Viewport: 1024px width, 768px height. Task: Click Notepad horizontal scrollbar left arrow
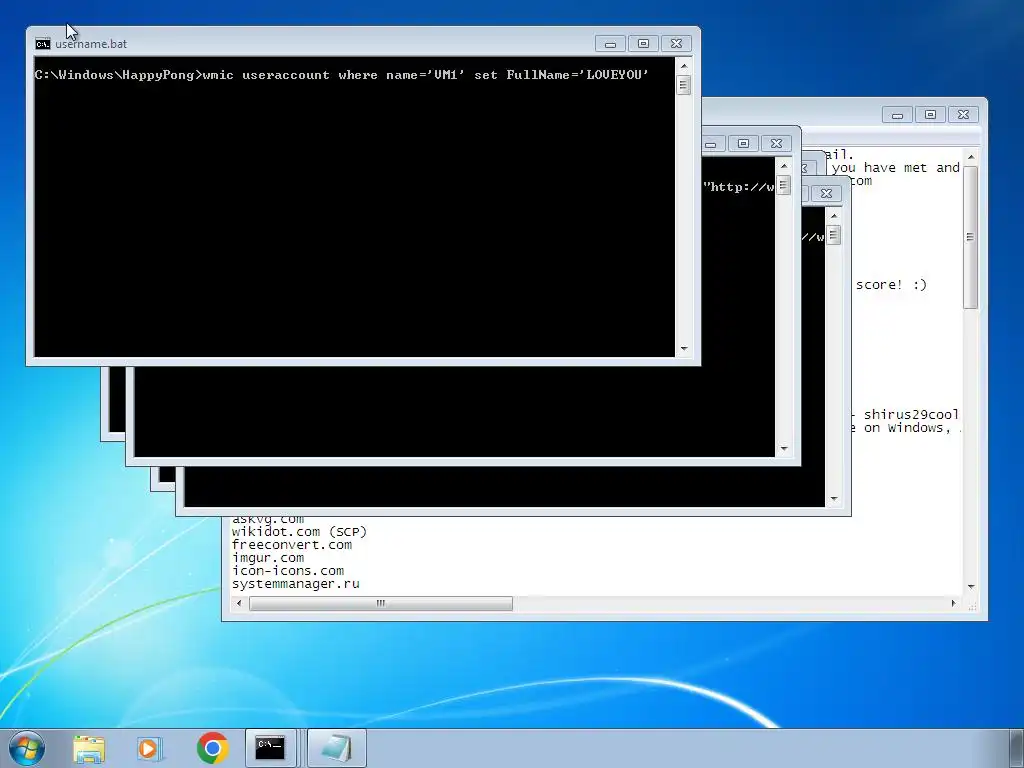(239, 603)
